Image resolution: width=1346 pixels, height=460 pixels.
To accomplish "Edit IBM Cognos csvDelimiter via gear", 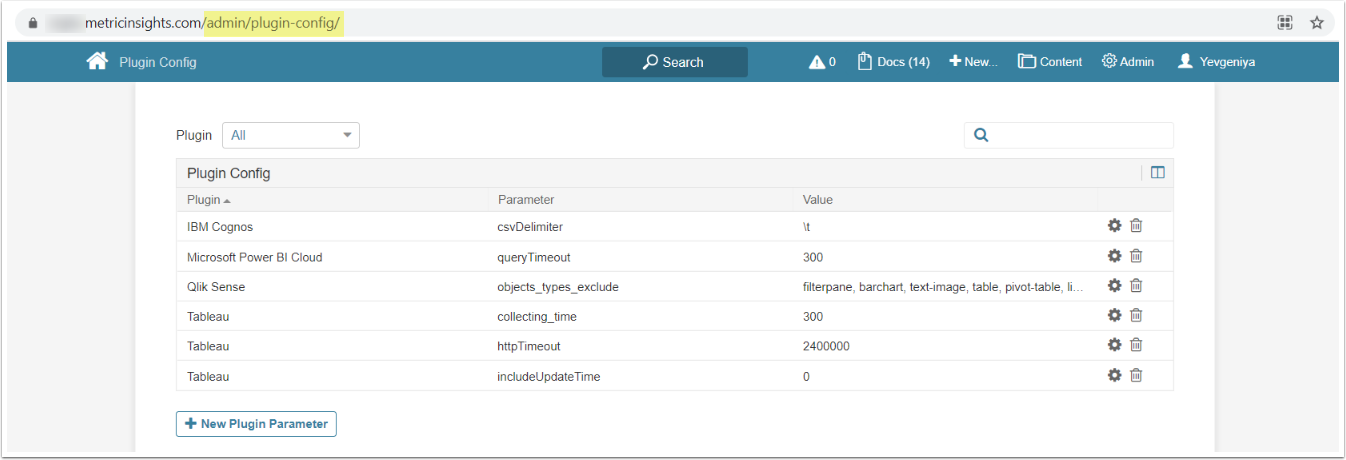I will (x=1114, y=226).
